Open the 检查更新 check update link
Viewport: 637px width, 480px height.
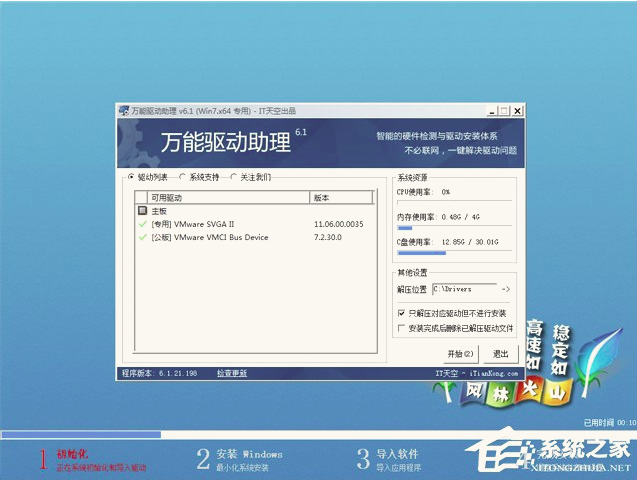point(232,373)
